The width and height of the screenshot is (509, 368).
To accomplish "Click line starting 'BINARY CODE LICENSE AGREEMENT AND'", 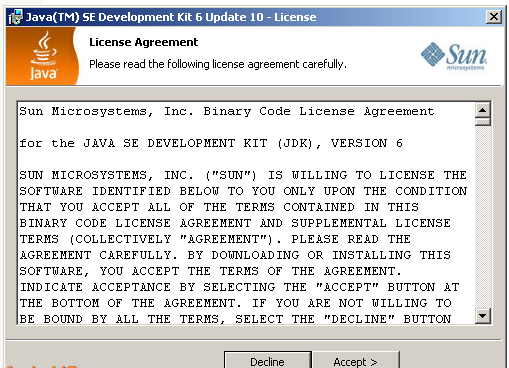I will click(x=235, y=223).
